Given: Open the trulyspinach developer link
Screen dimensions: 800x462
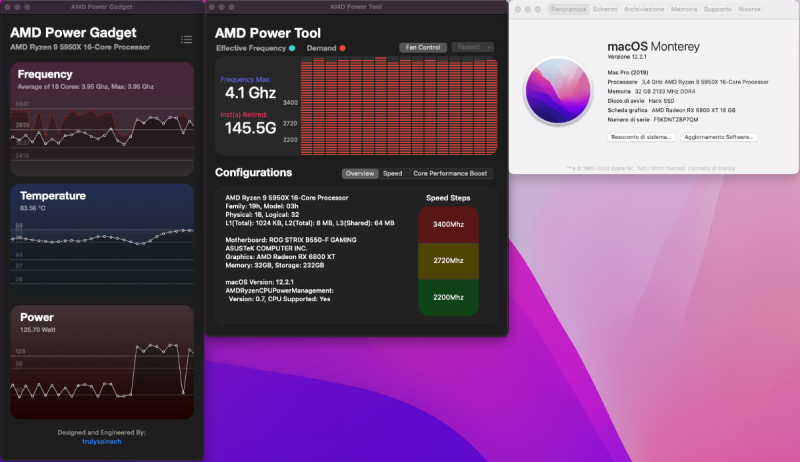Looking at the screenshot, I should pos(102,442).
